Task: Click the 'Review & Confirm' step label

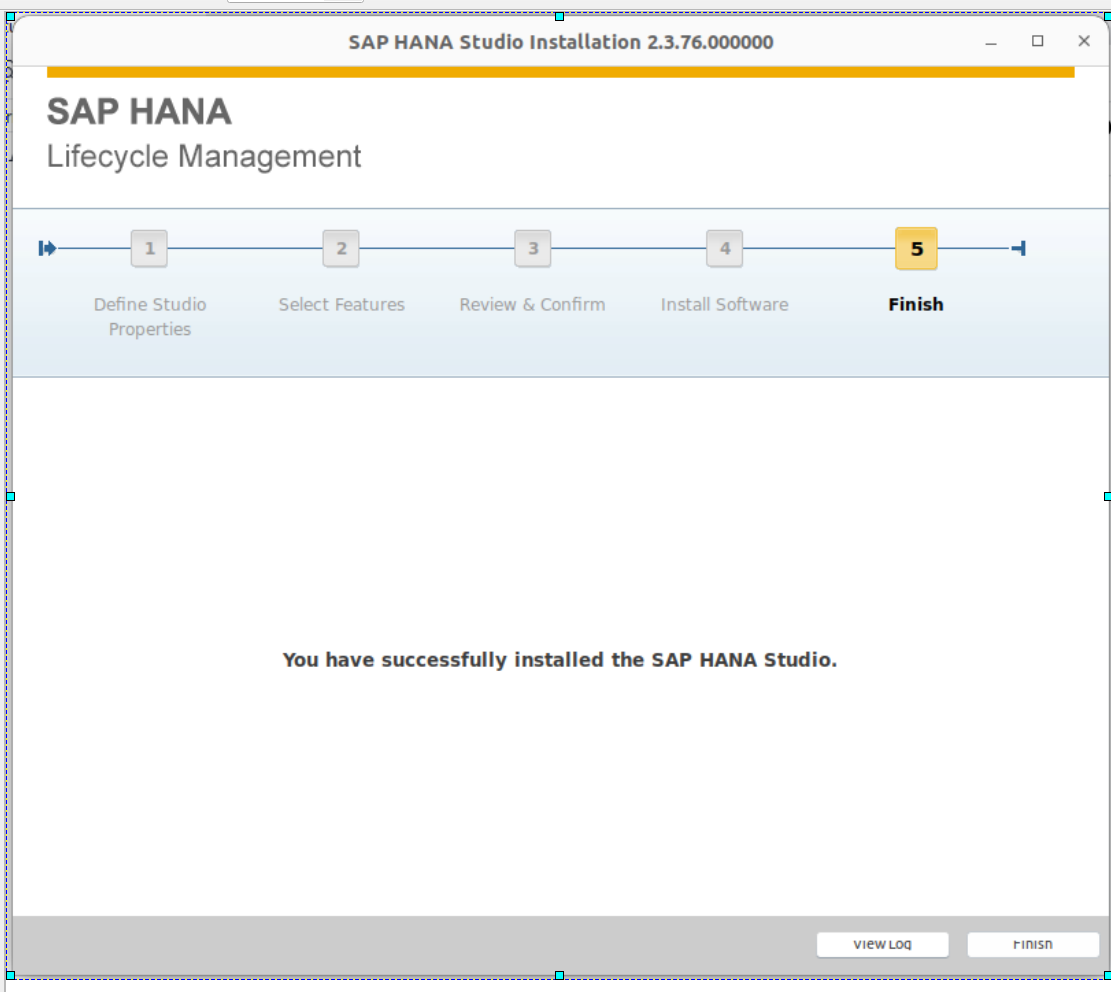Action: pyautogui.click(x=532, y=305)
